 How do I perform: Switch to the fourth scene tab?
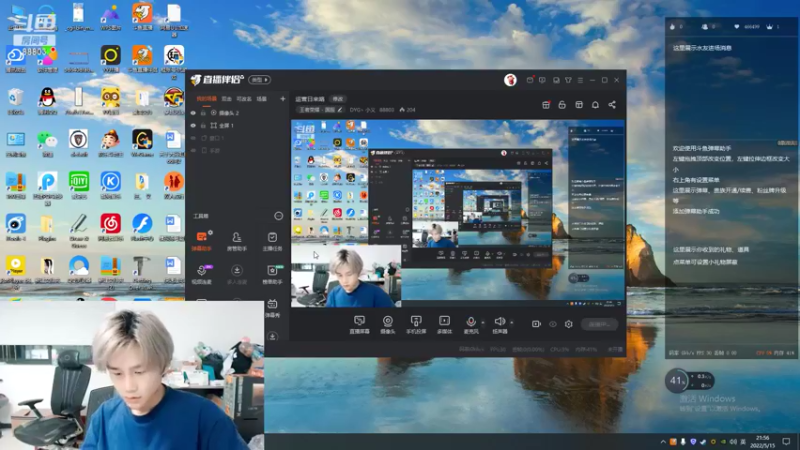[x=261, y=99]
